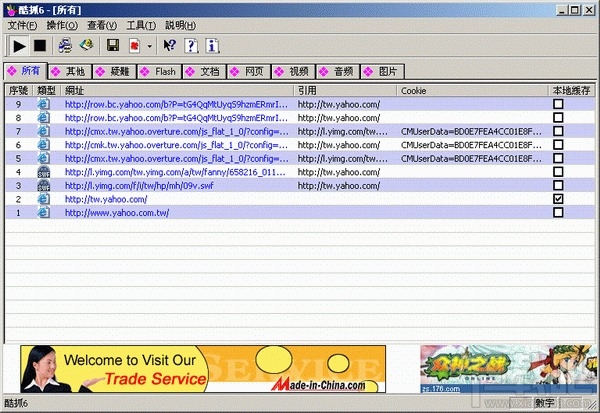
Task: Click the eraser clear list icon
Action: pos(87,46)
